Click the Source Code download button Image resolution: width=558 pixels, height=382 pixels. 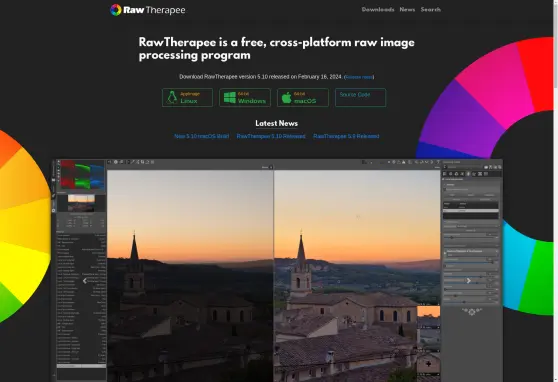(360, 98)
